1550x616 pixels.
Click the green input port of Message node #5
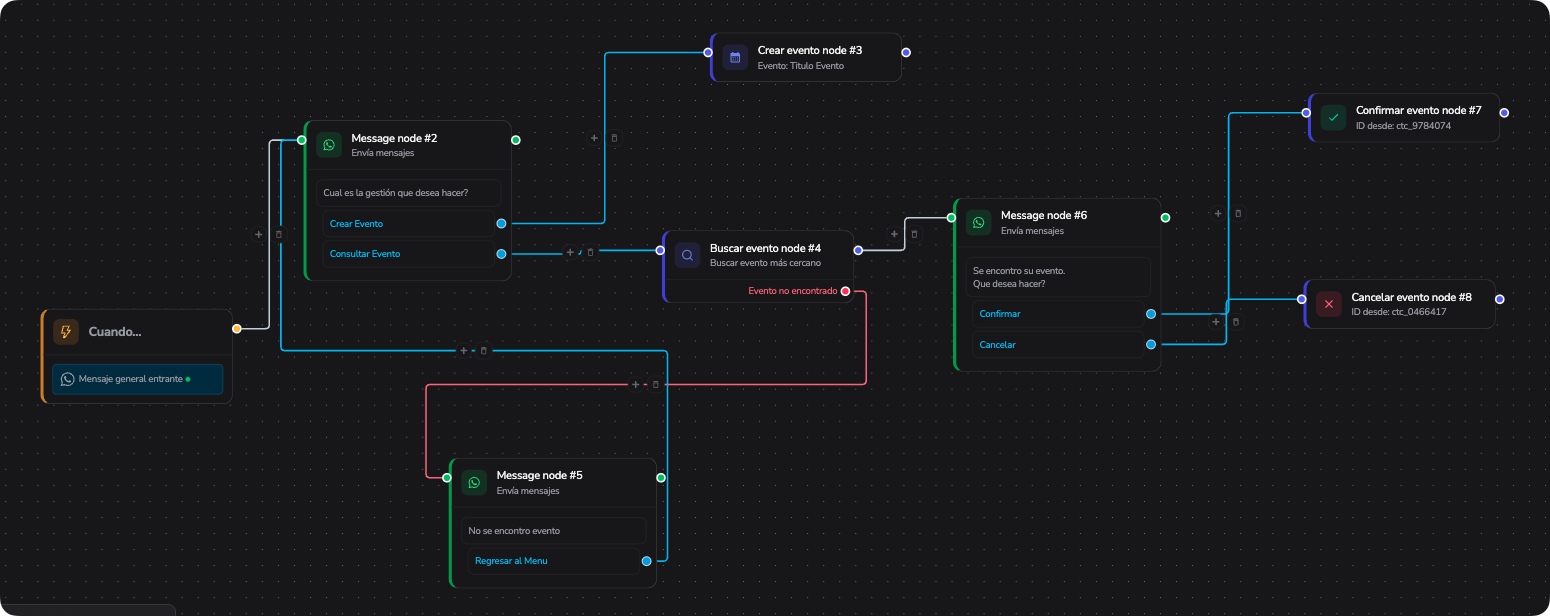[446, 477]
